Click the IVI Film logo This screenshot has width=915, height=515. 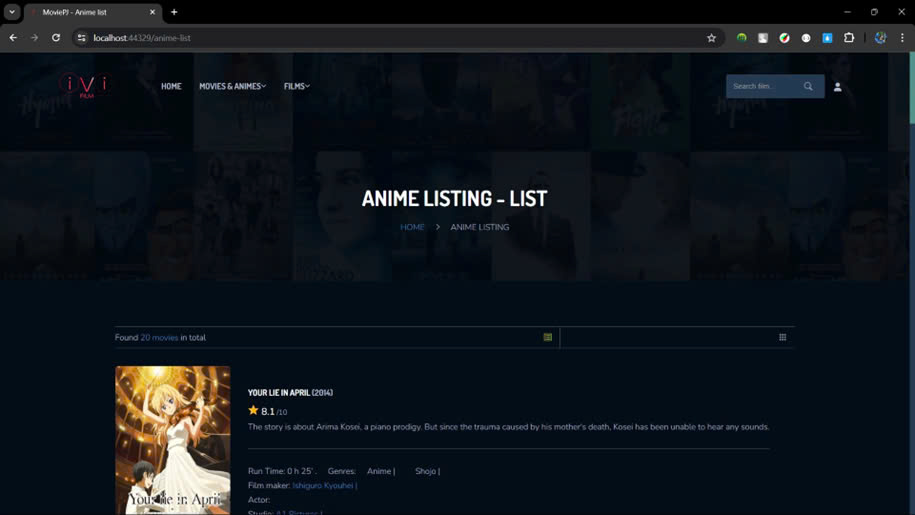tap(86, 86)
